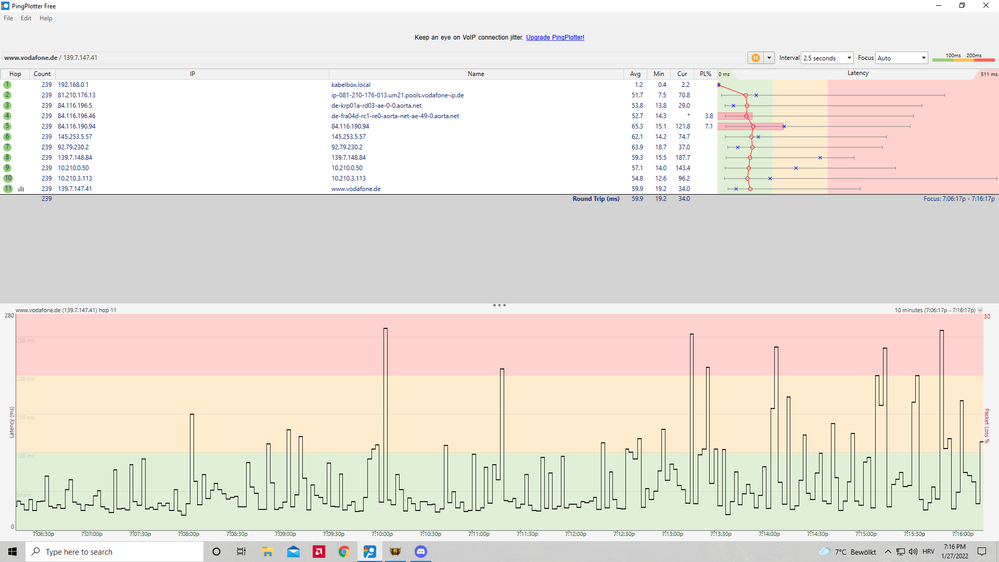Open the Mail app in taskbar
Screen dimensions: 999x562
(293, 552)
